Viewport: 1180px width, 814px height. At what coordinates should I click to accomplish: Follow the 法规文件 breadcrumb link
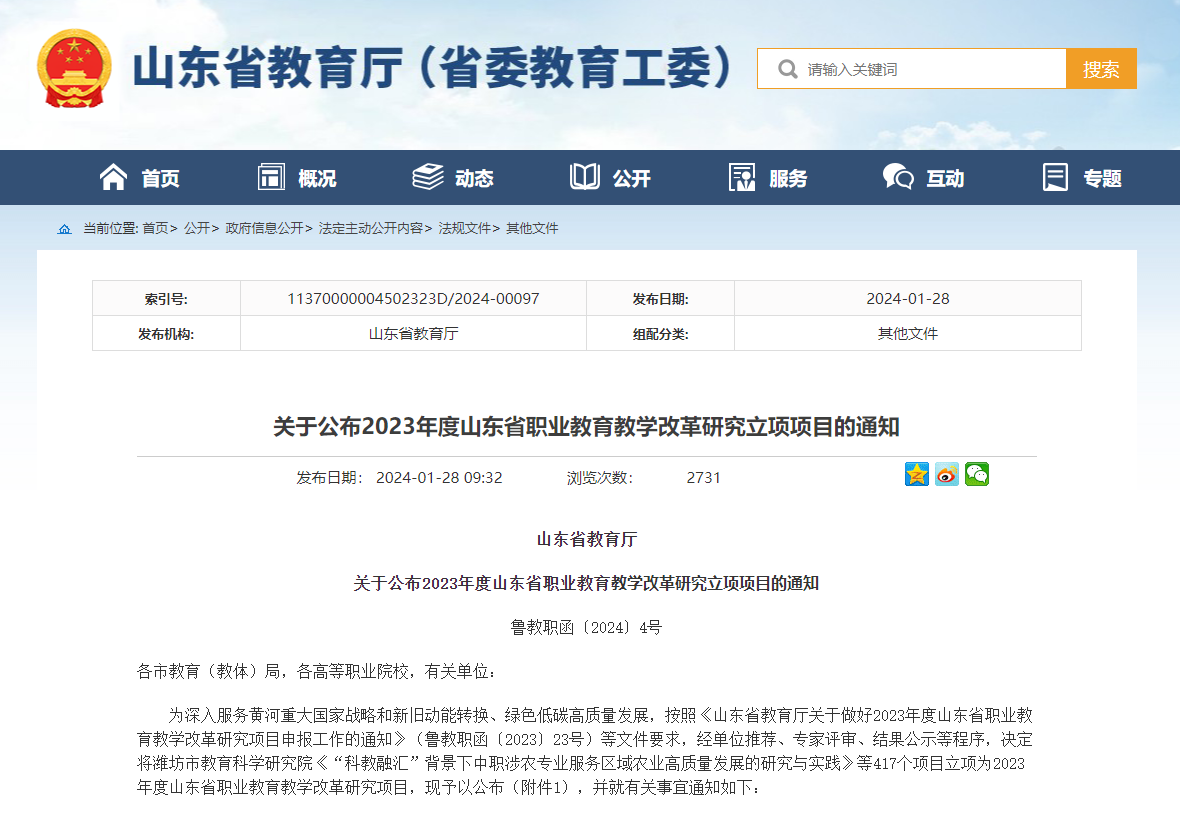tap(465, 228)
